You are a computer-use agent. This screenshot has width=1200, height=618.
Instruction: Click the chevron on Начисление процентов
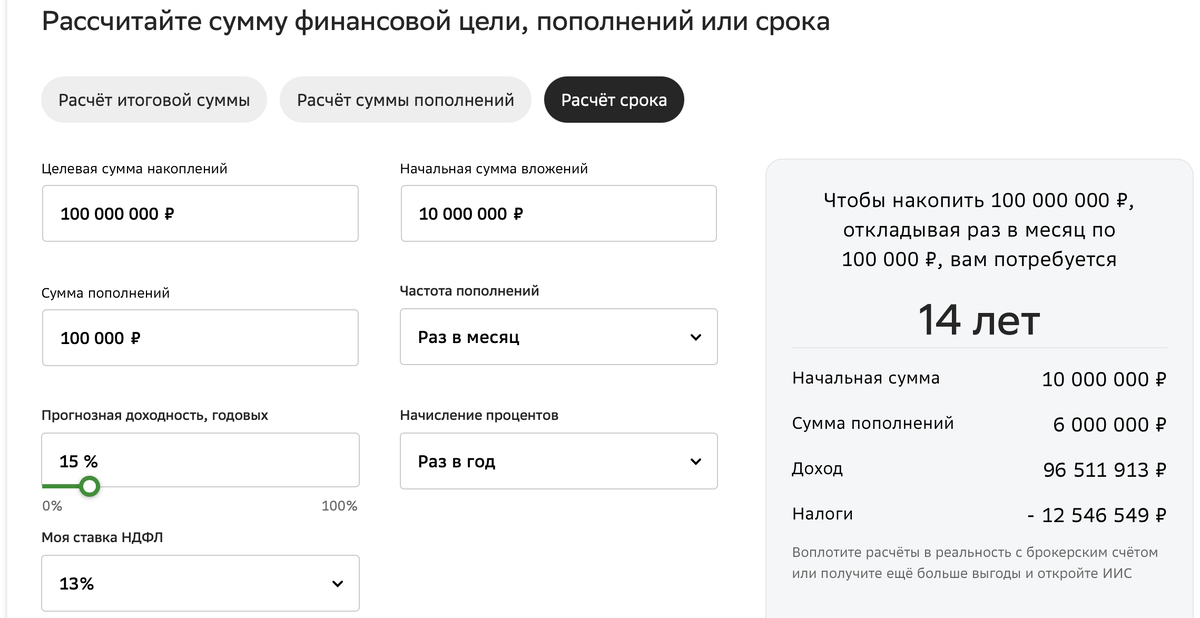pyautogui.click(x=695, y=461)
